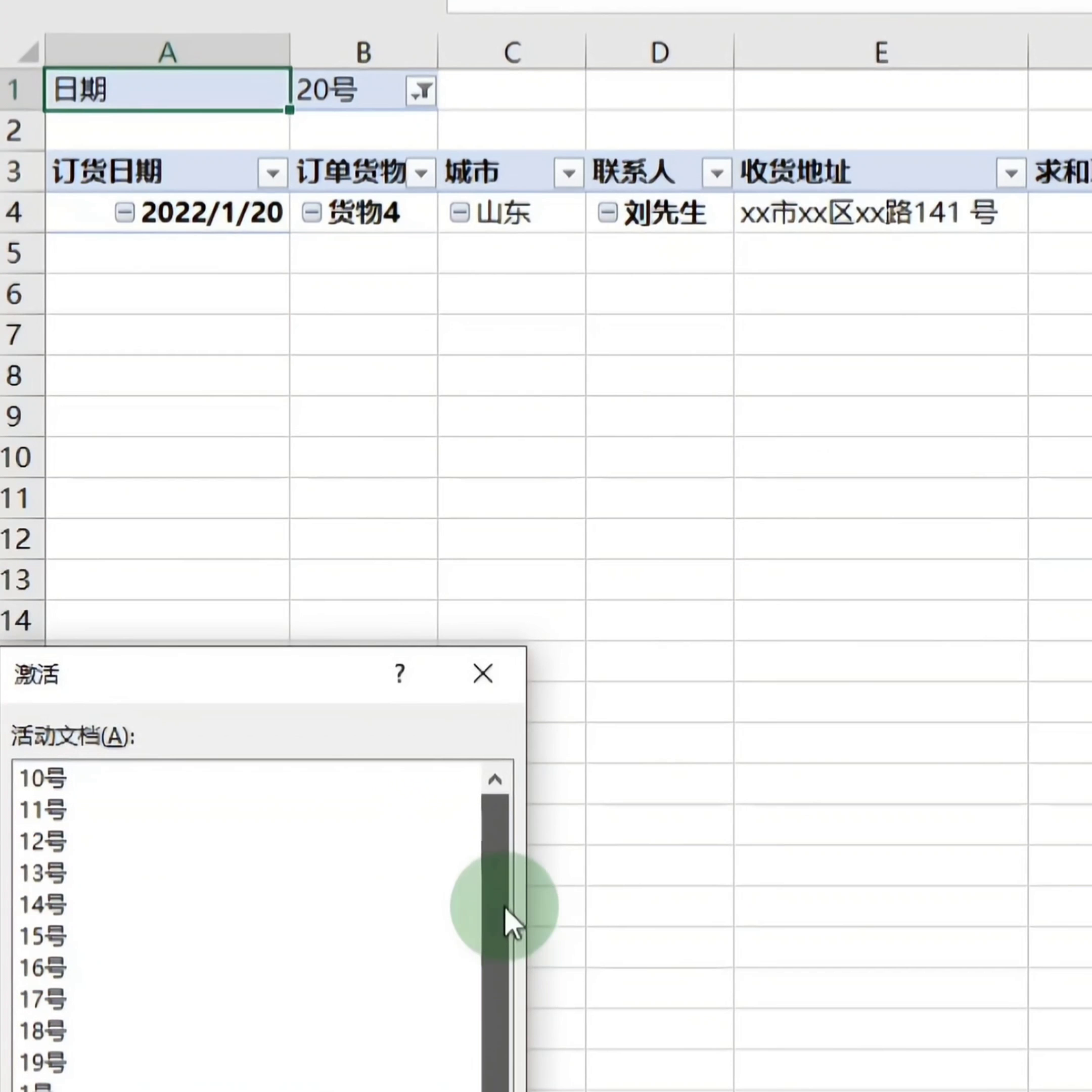The height and width of the screenshot is (1092, 1092).
Task: Close the 激活 dialog
Action: tap(483, 673)
